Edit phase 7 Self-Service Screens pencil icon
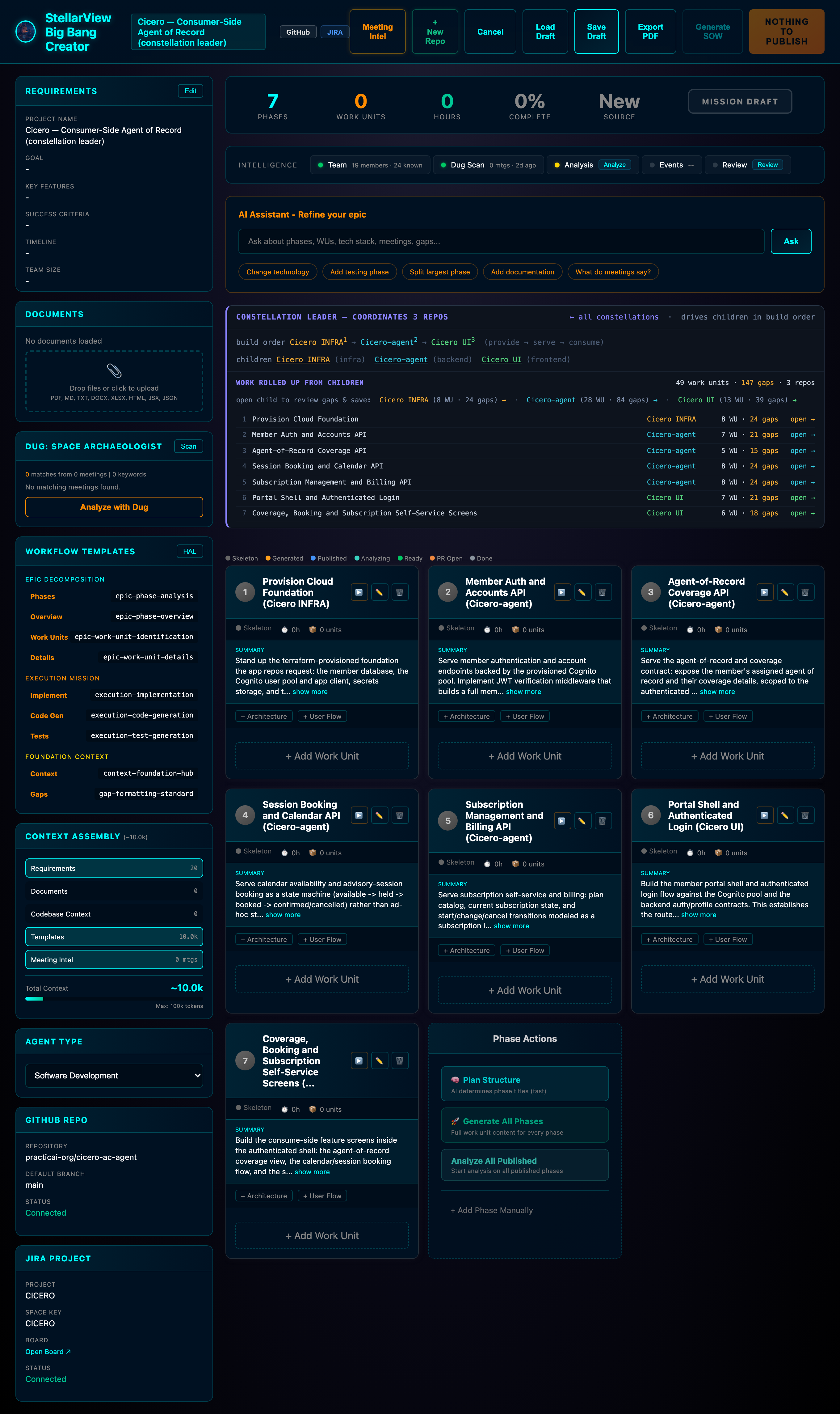 [x=379, y=1060]
